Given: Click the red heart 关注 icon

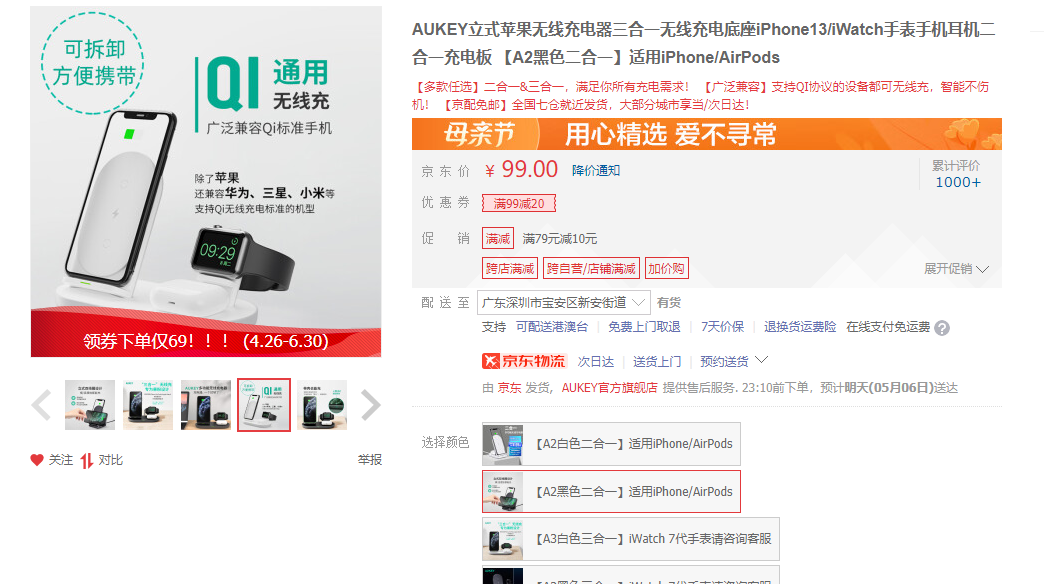Looking at the screenshot, I should click(x=37, y=460).
